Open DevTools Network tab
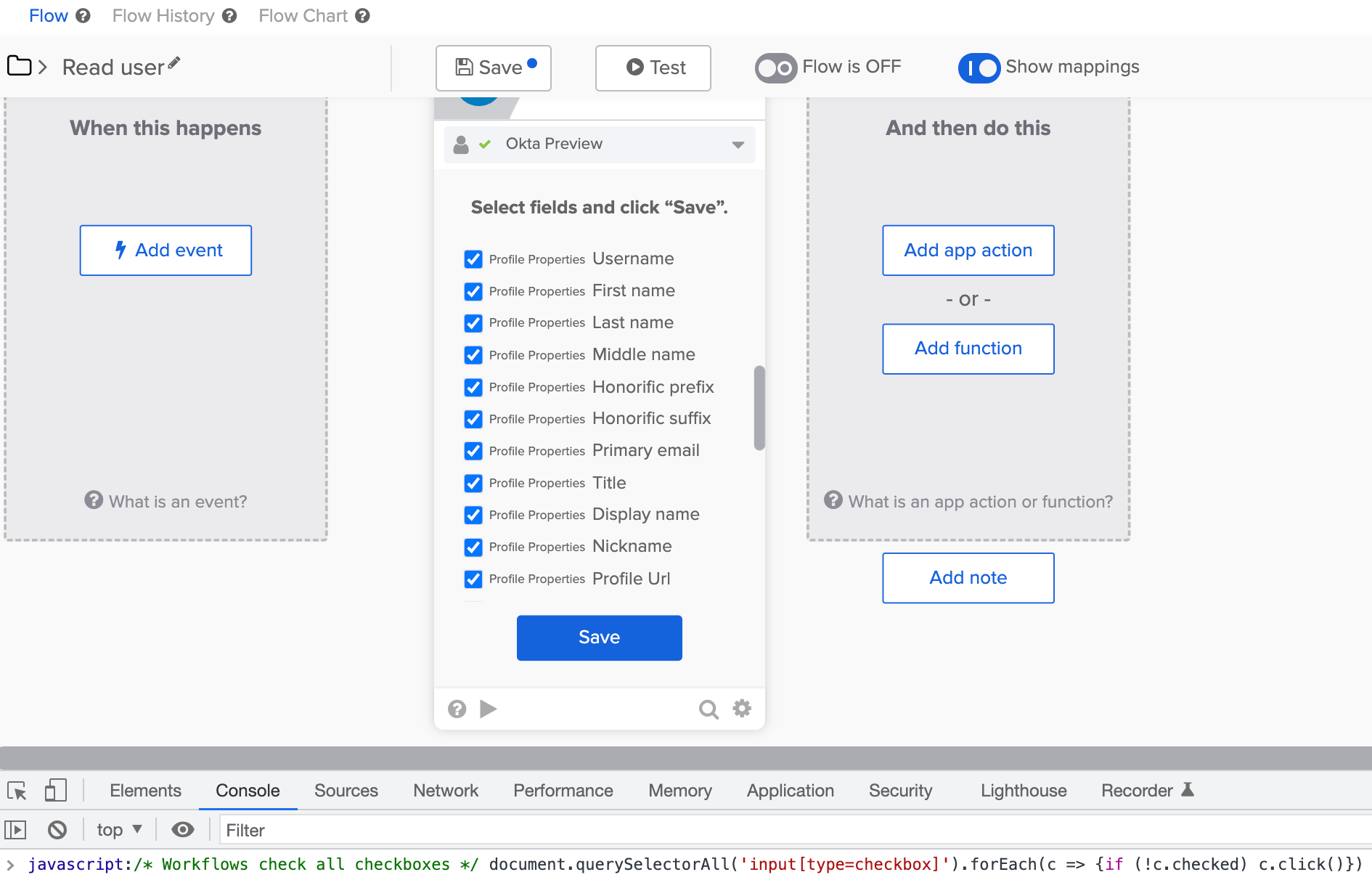The image size is (1372, 880). pos(446,791)
